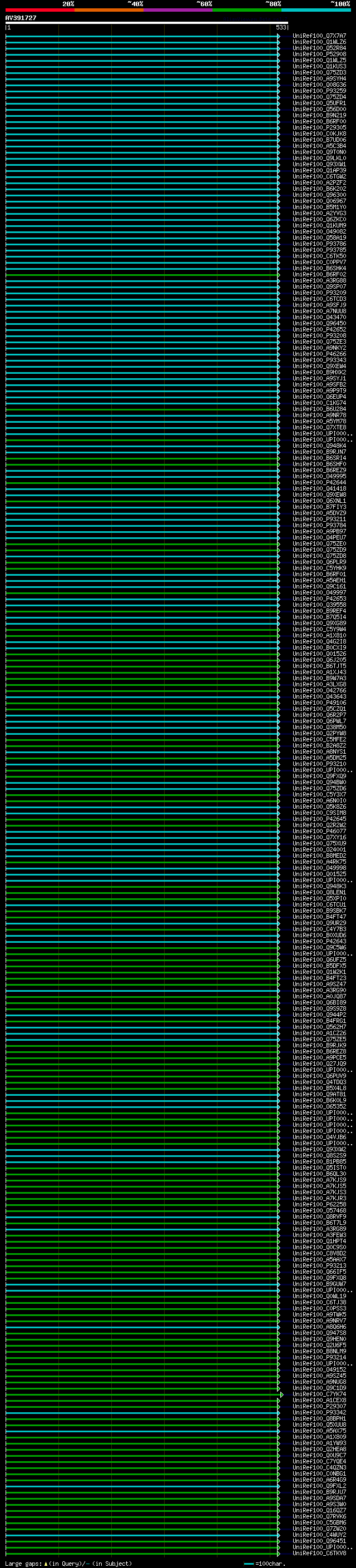
Task: Select hit label UniRef100_C4QZN3
Action: tap(319, 1467)
